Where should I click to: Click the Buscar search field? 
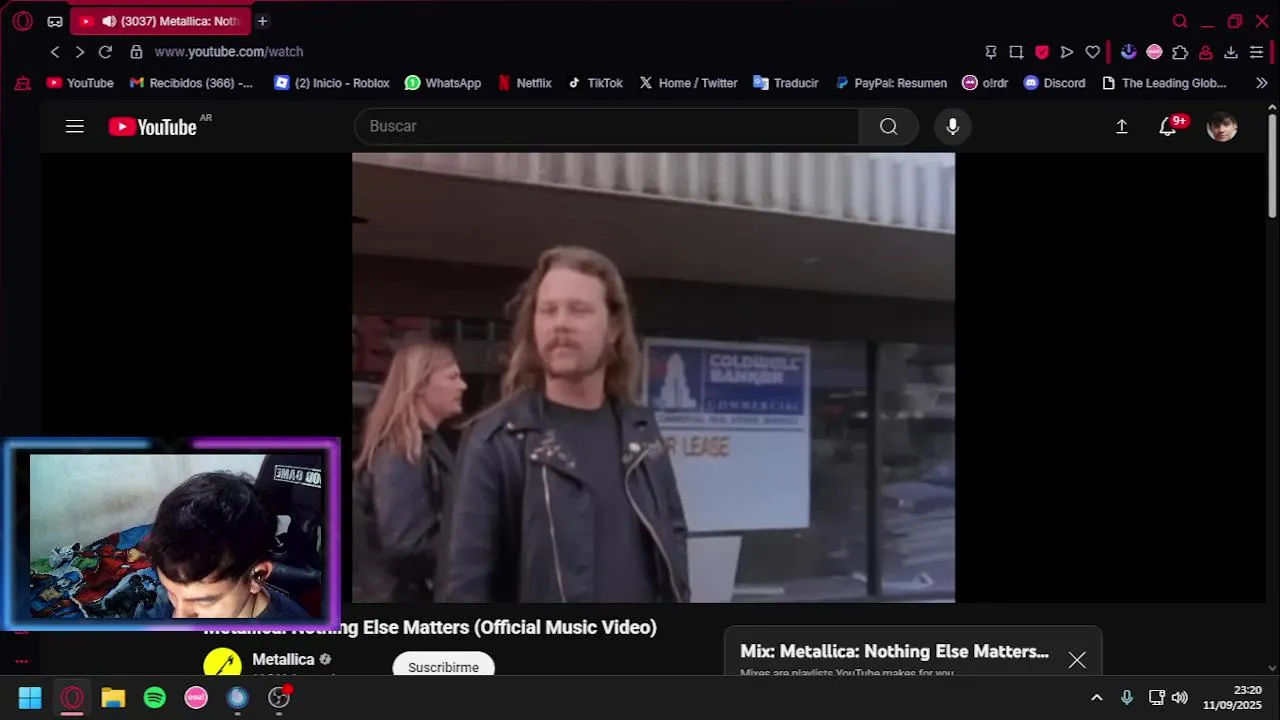(606, 126)
